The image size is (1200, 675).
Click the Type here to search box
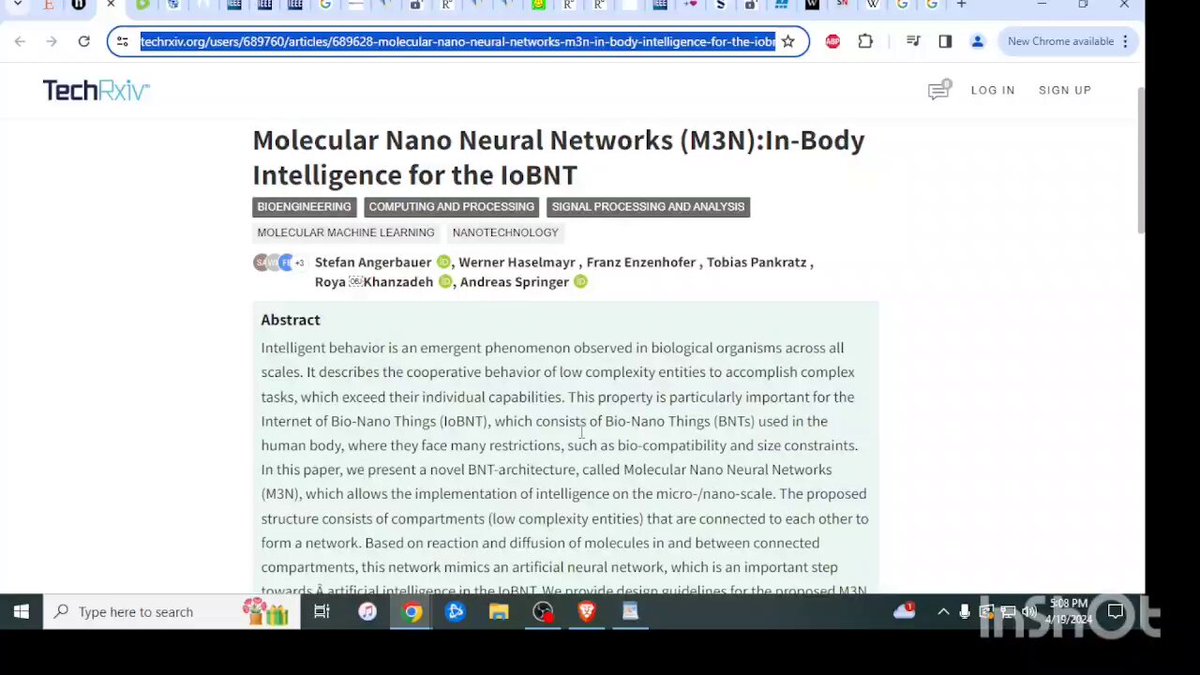point(172,611)
